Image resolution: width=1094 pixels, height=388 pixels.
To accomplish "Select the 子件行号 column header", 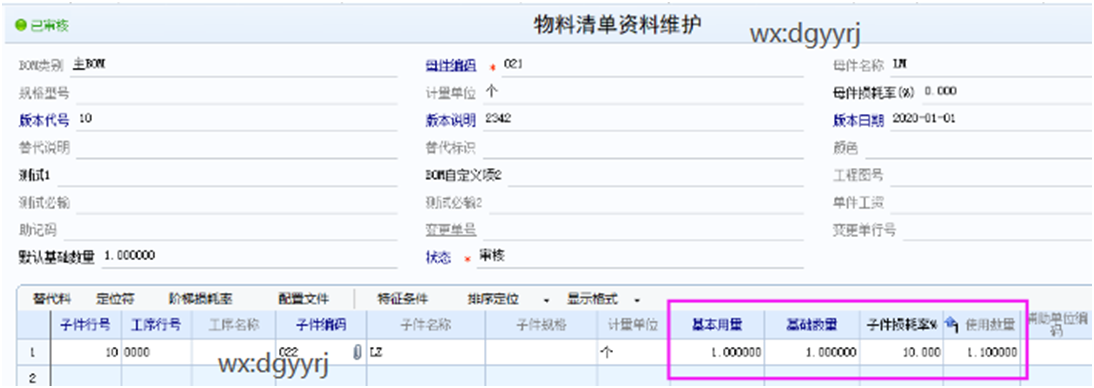I will [85, 324].
